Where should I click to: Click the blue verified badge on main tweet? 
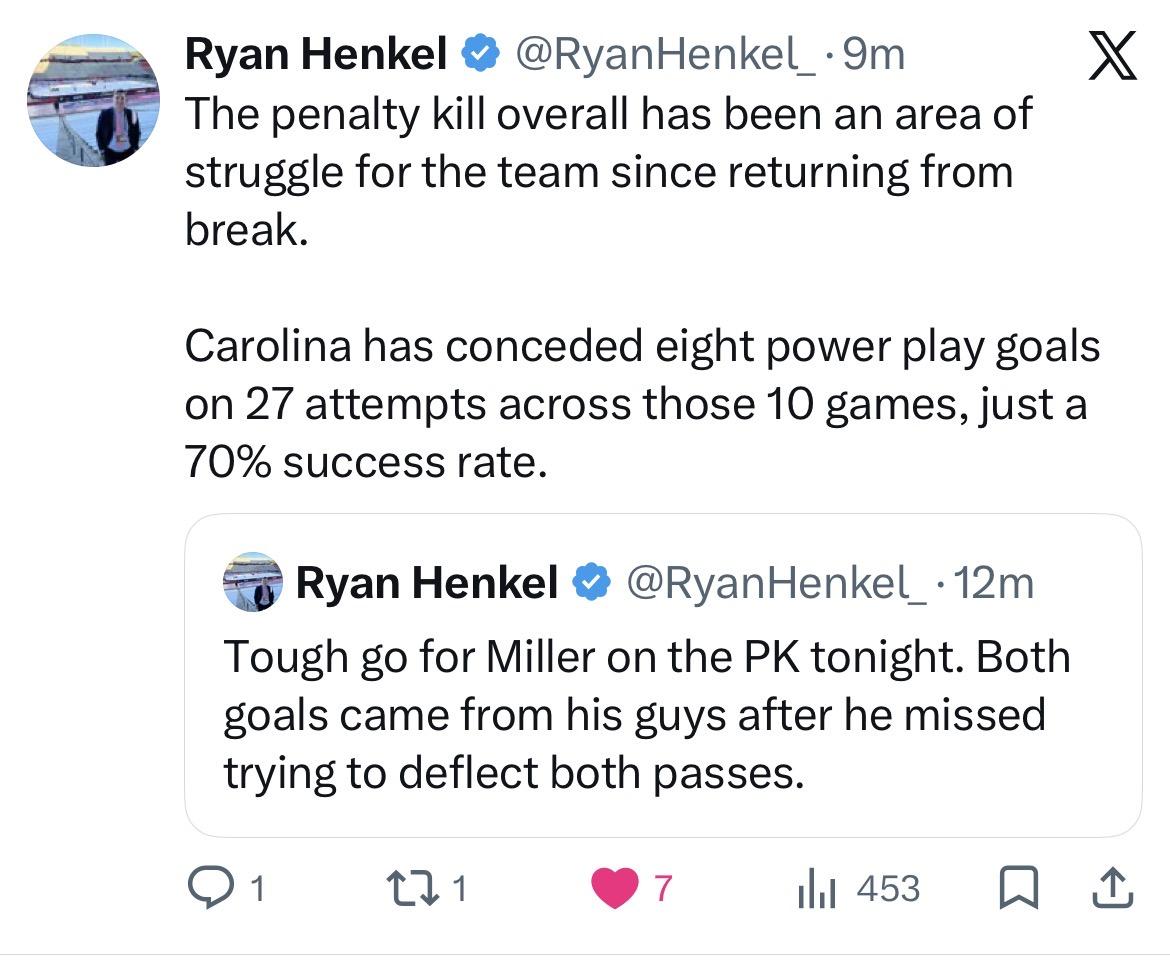[x=481, y=56]
